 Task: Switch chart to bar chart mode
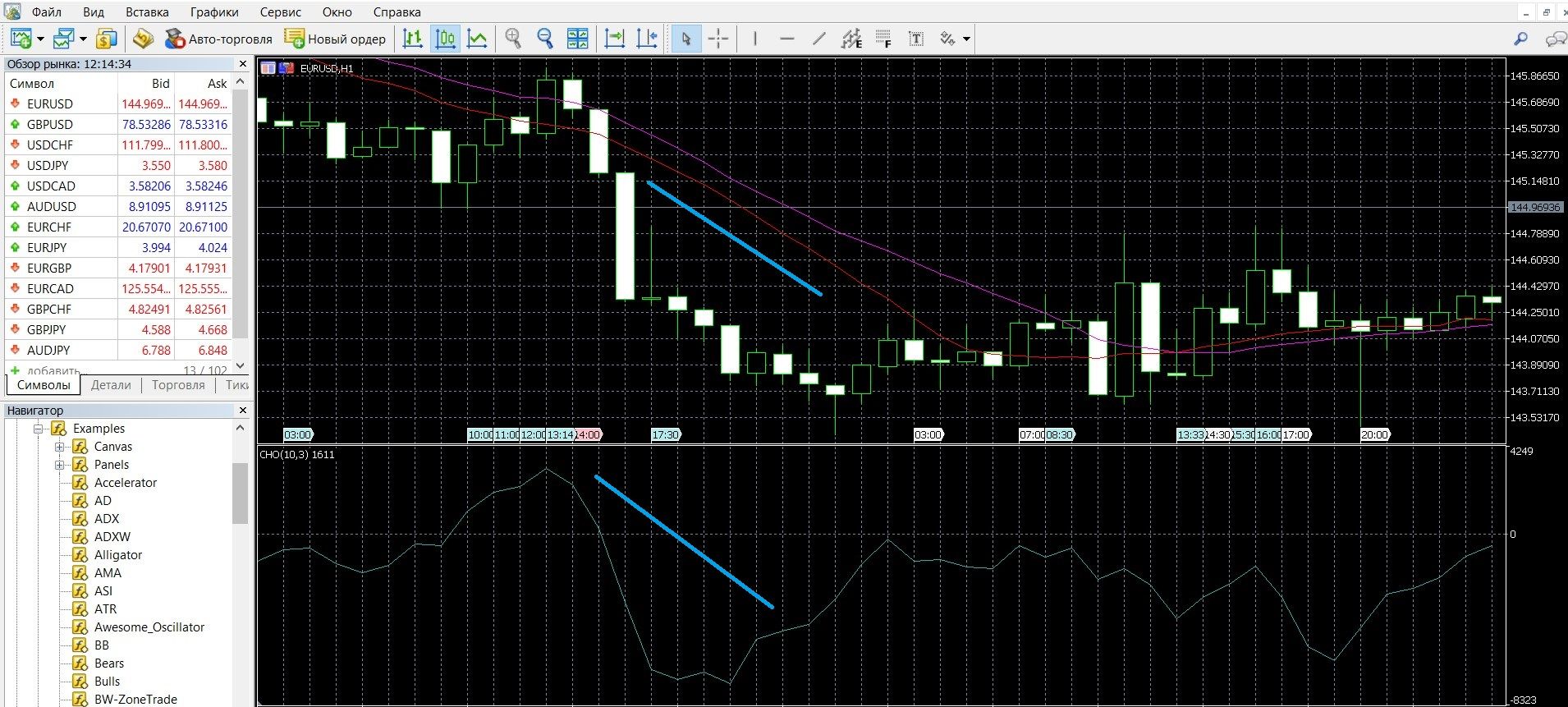[413, 39]
